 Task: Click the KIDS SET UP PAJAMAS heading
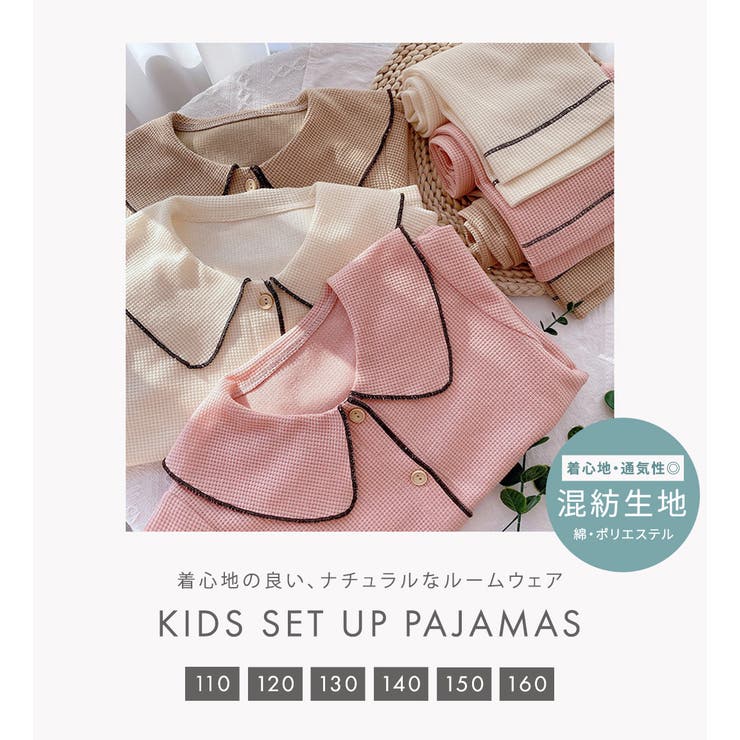[x=370, y=623]
